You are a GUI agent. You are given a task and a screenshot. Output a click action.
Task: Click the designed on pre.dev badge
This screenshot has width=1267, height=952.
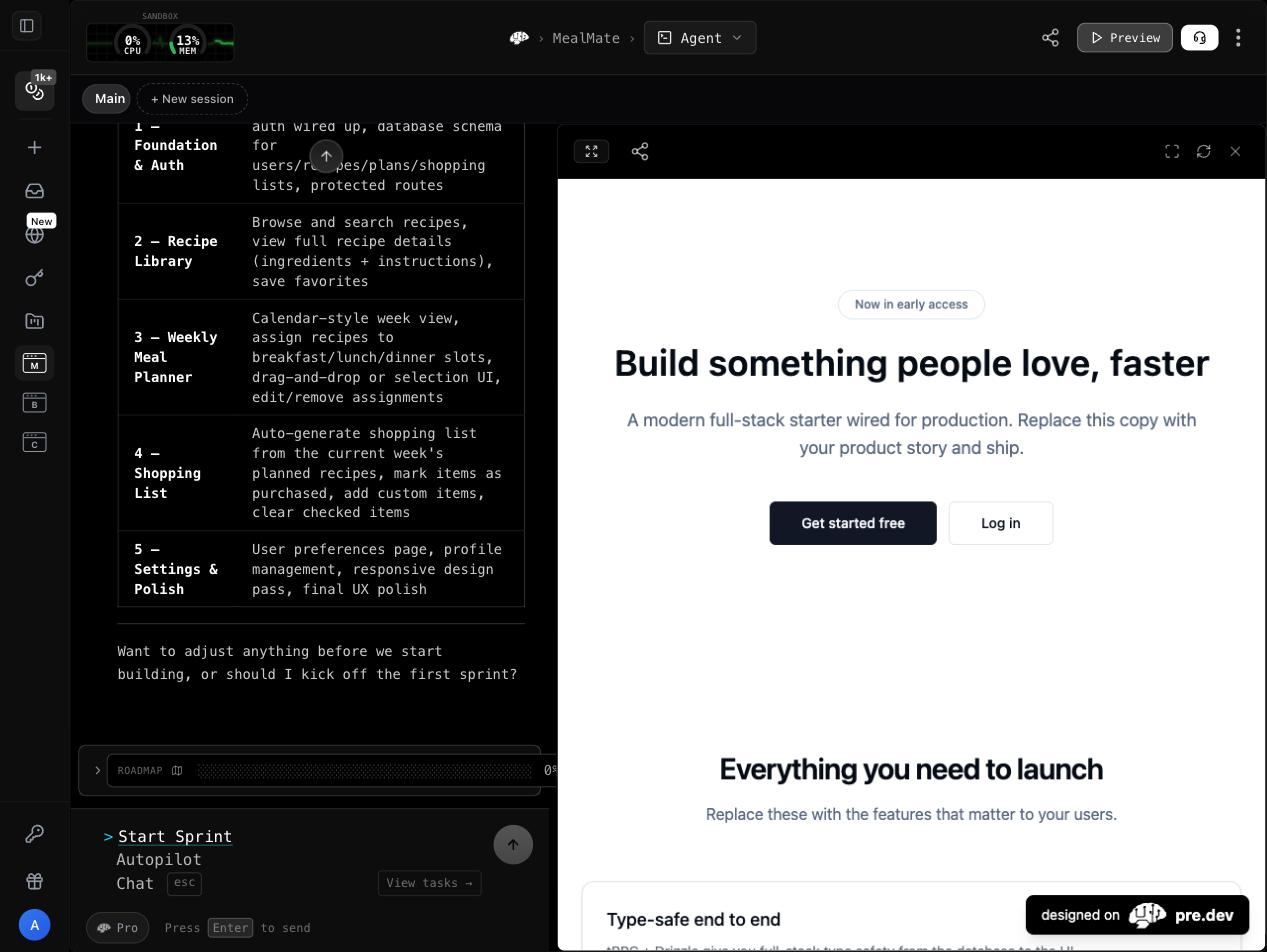(1137, 915)
